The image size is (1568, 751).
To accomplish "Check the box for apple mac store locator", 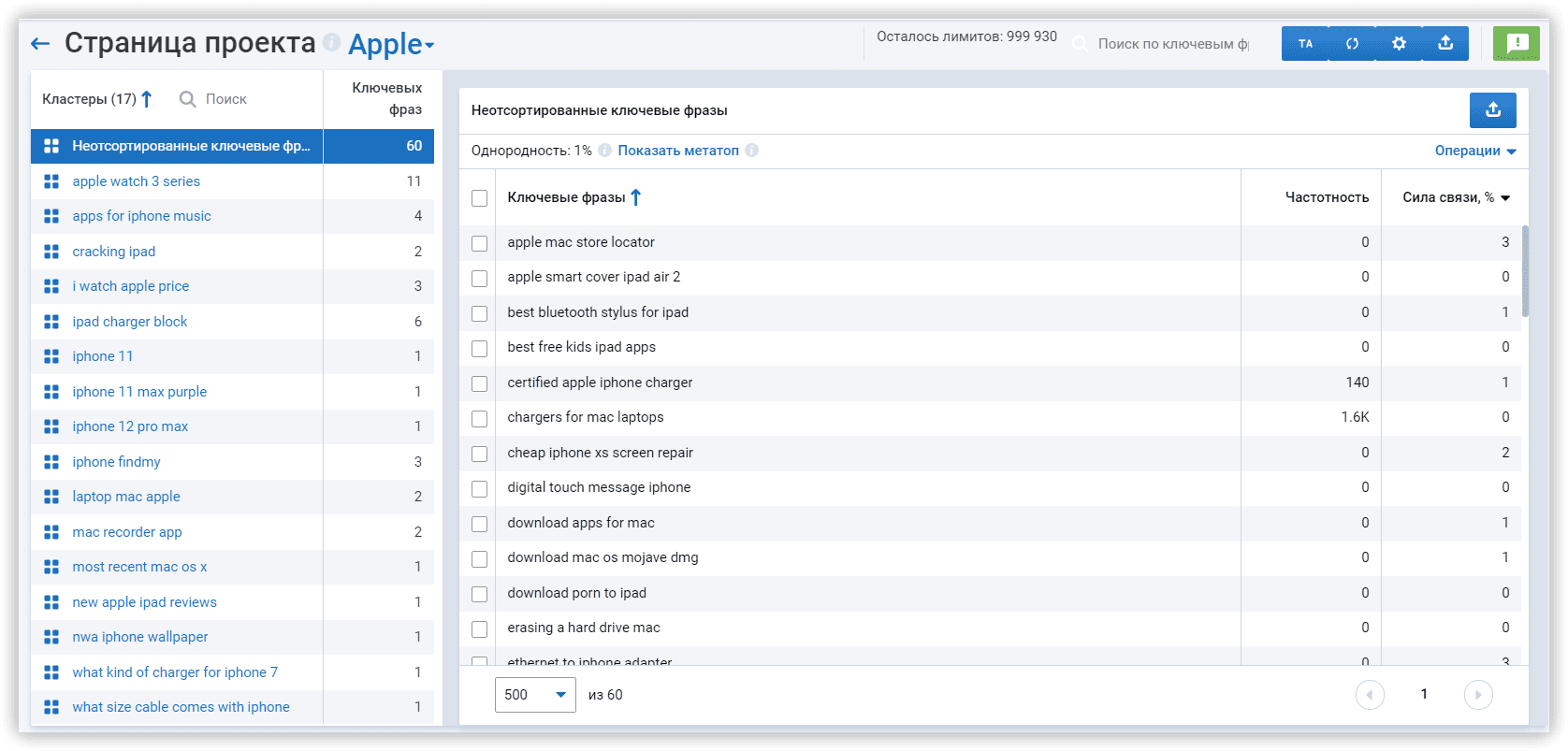I will tap(480, 243).
